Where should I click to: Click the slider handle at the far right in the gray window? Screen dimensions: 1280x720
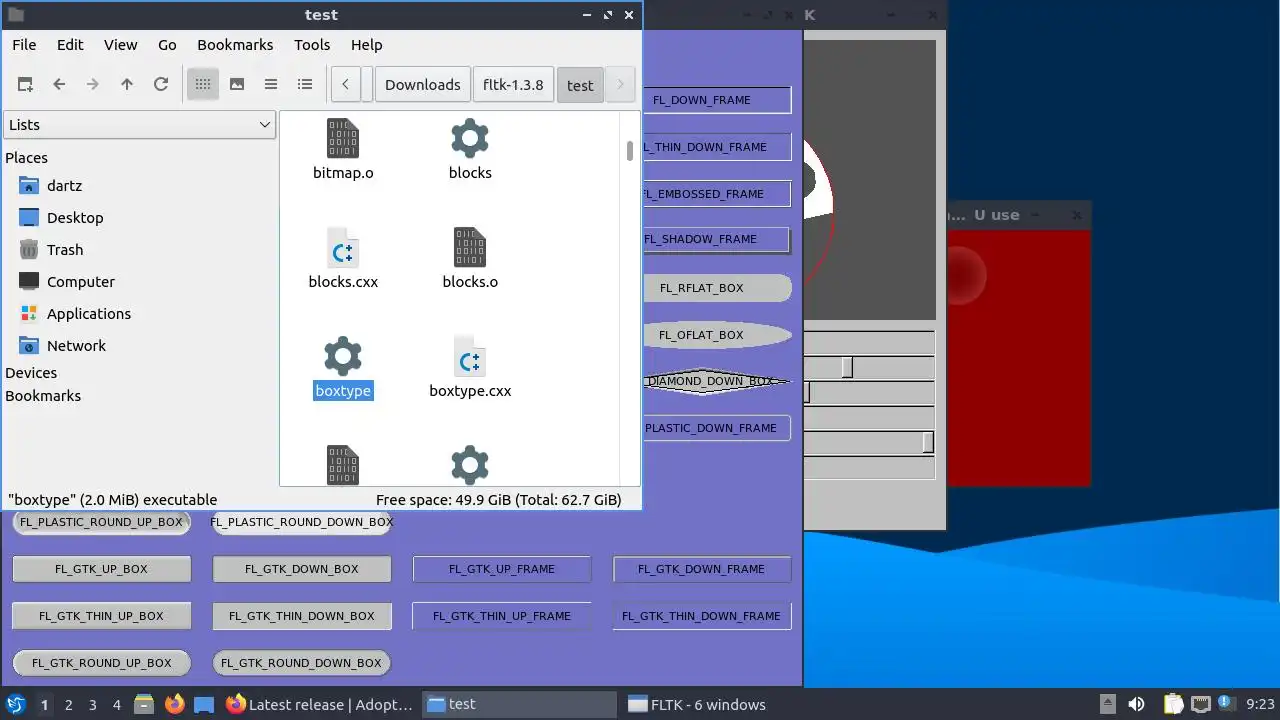928,442
